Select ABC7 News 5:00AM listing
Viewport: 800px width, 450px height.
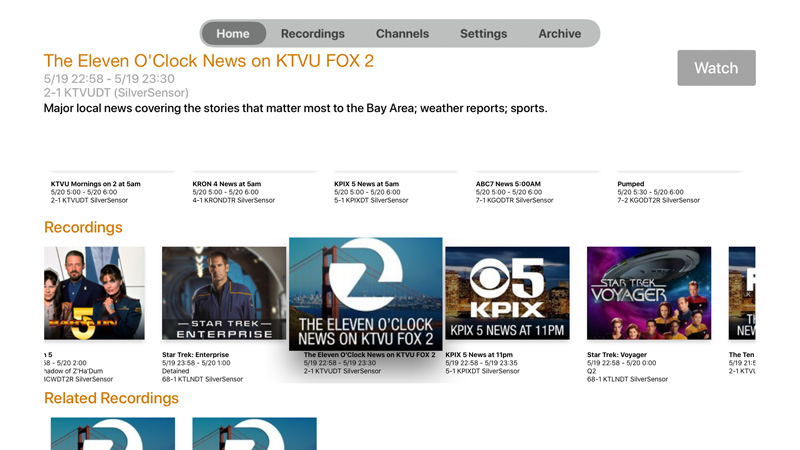tap(514, 192)
